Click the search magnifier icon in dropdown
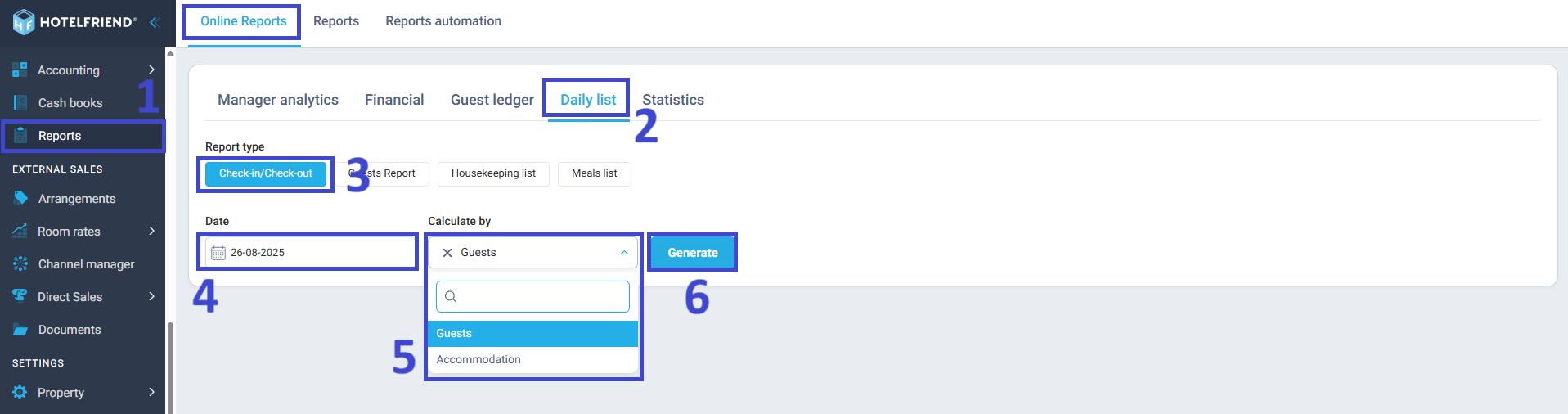This screenshot has height=414, width=1568. 451,296
